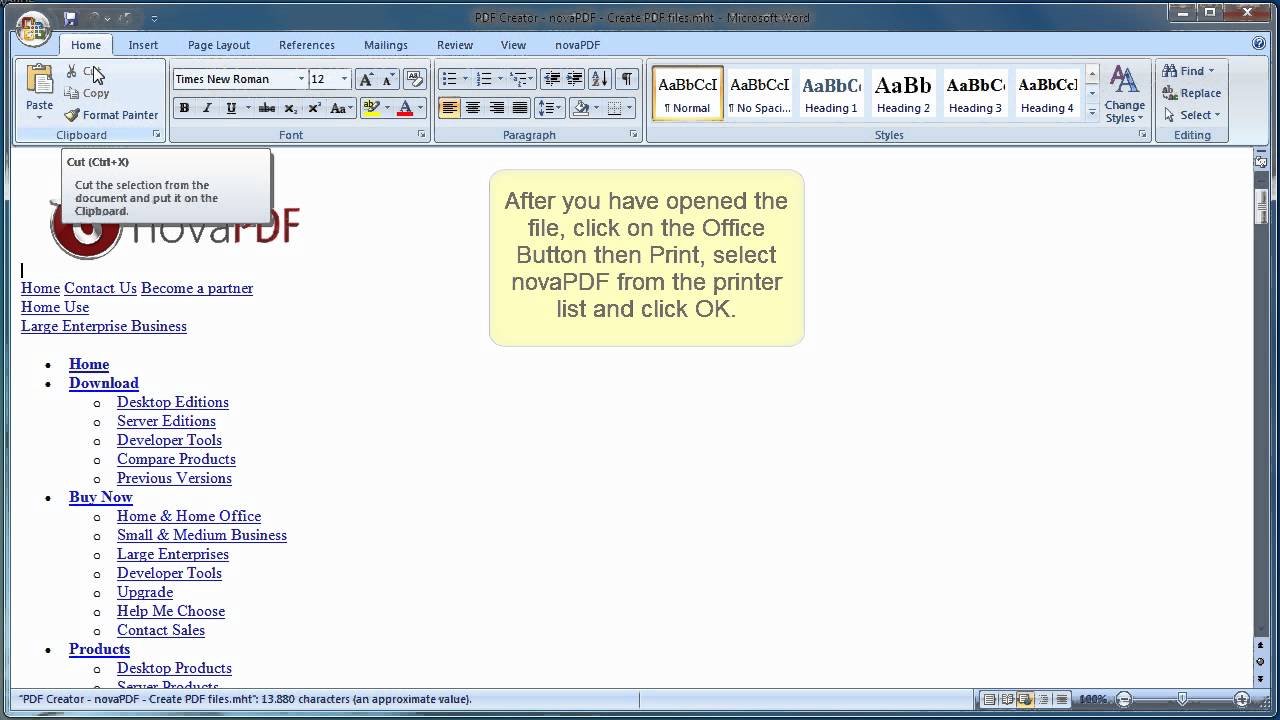Zoom out with the minus button
1280x720 pixels.
tap(1124, 700)
